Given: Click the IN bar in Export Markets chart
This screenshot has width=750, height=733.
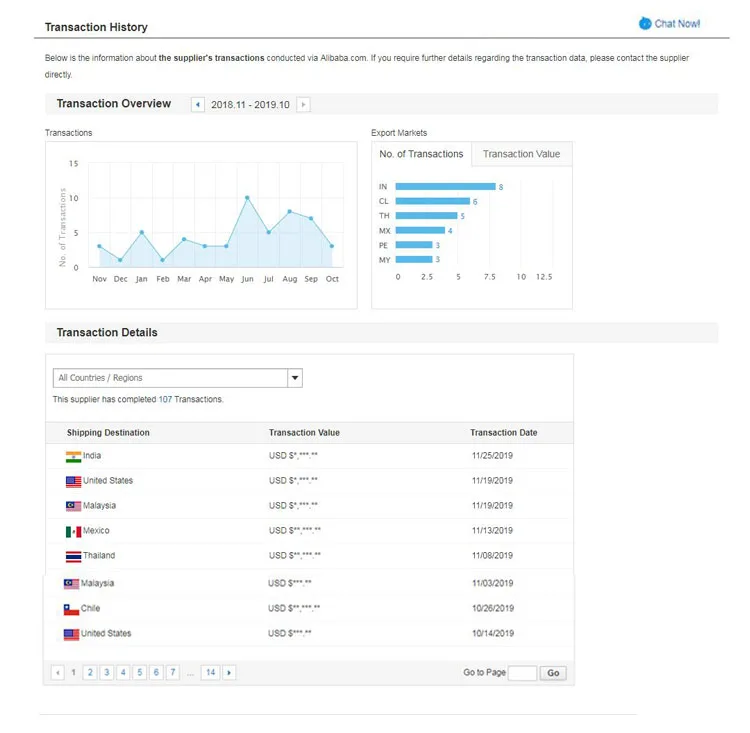Looking at the screenshot, I should (445, 187).
